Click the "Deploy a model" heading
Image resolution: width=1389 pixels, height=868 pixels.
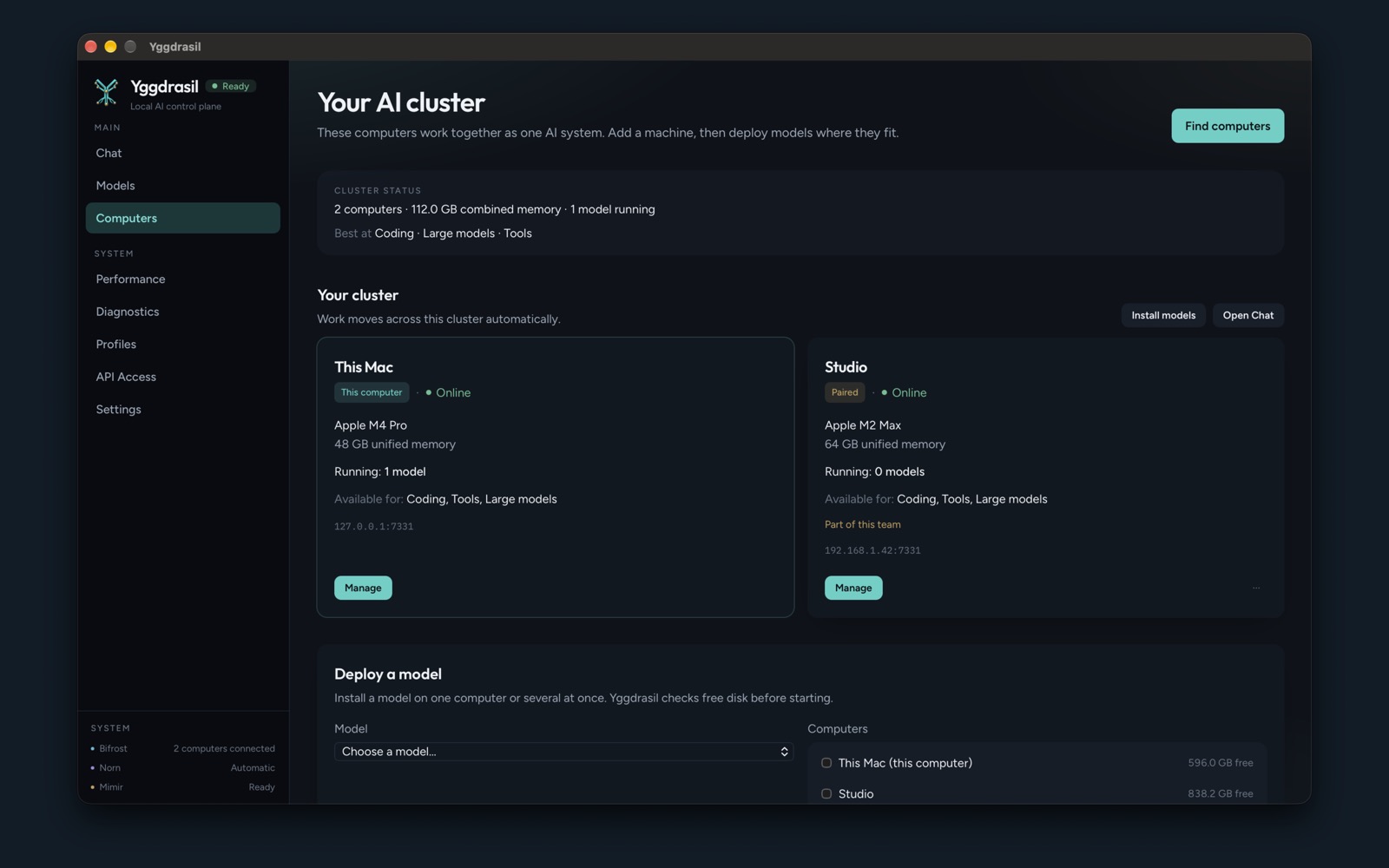388,674
